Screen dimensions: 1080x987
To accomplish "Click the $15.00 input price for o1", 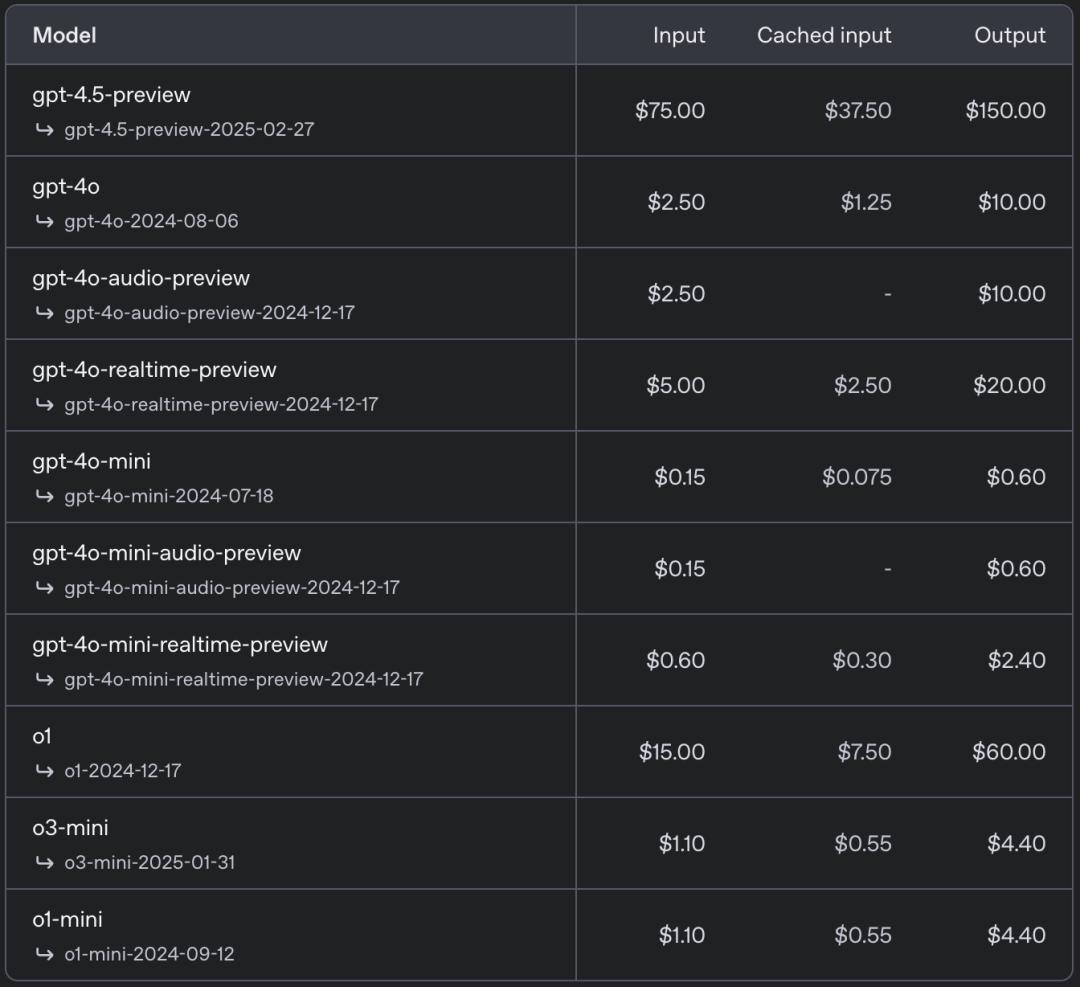I will click(672, 752).
